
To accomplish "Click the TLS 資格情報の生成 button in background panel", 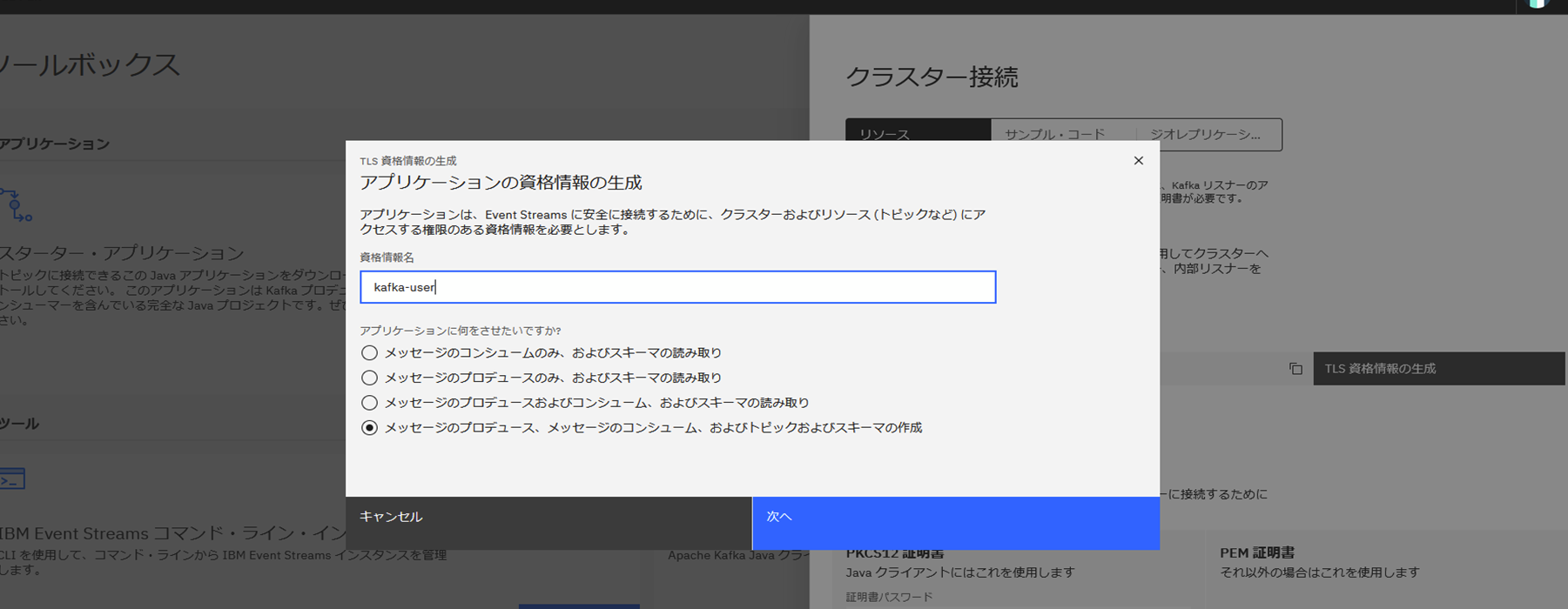I will tap(1439, 369).
